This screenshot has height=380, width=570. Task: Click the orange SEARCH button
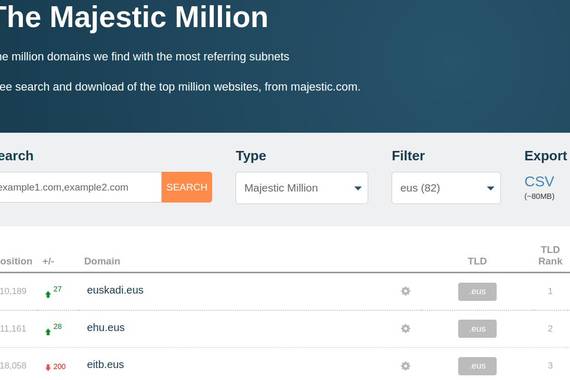[x=186, y=187]
